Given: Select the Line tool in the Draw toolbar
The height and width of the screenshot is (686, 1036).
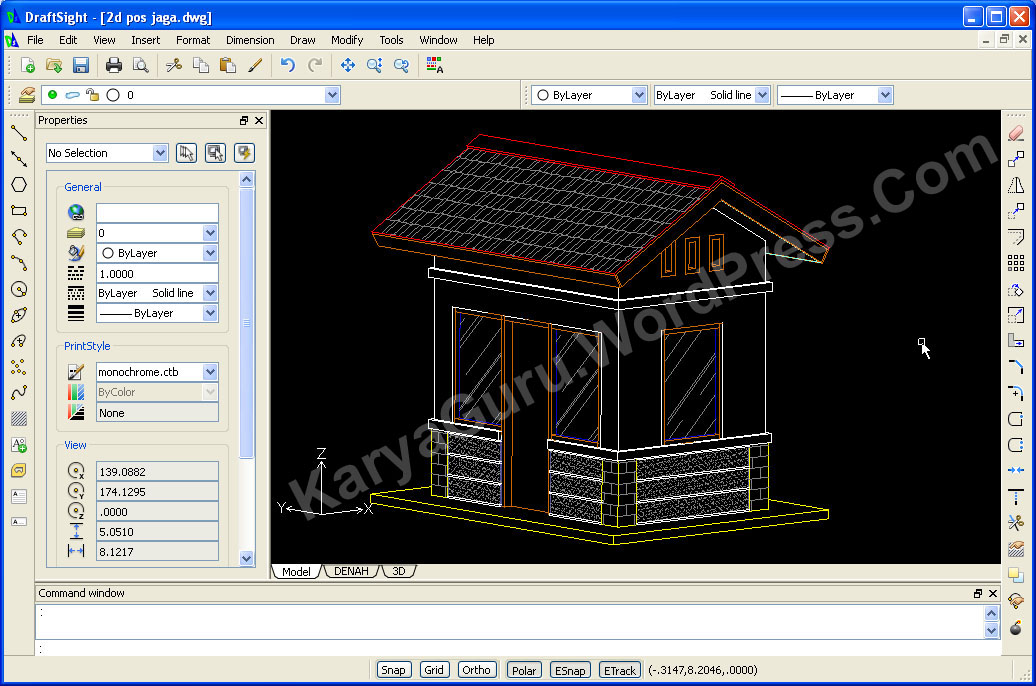Looking at the screenshot, I should (18, 132).
